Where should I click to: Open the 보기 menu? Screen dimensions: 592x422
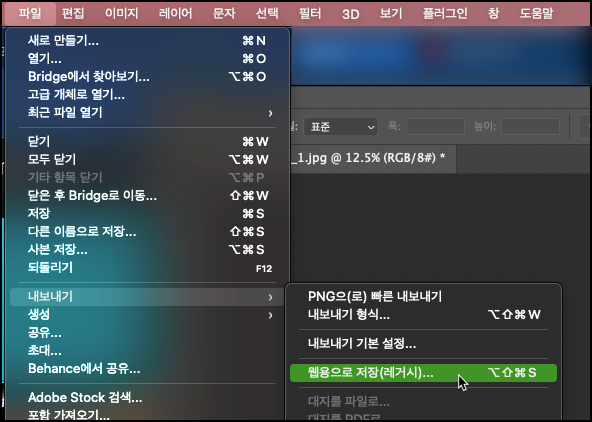(x=391, y=14)
